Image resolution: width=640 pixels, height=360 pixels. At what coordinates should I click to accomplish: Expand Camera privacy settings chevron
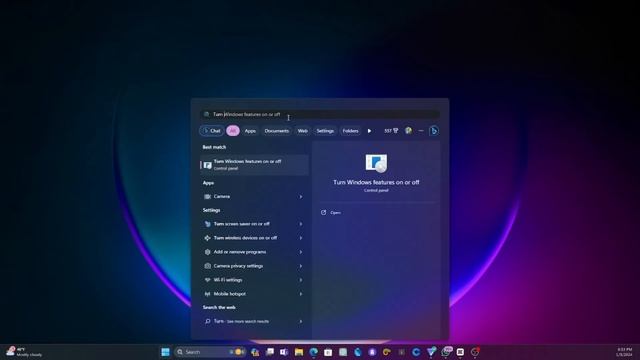[301, 266]
